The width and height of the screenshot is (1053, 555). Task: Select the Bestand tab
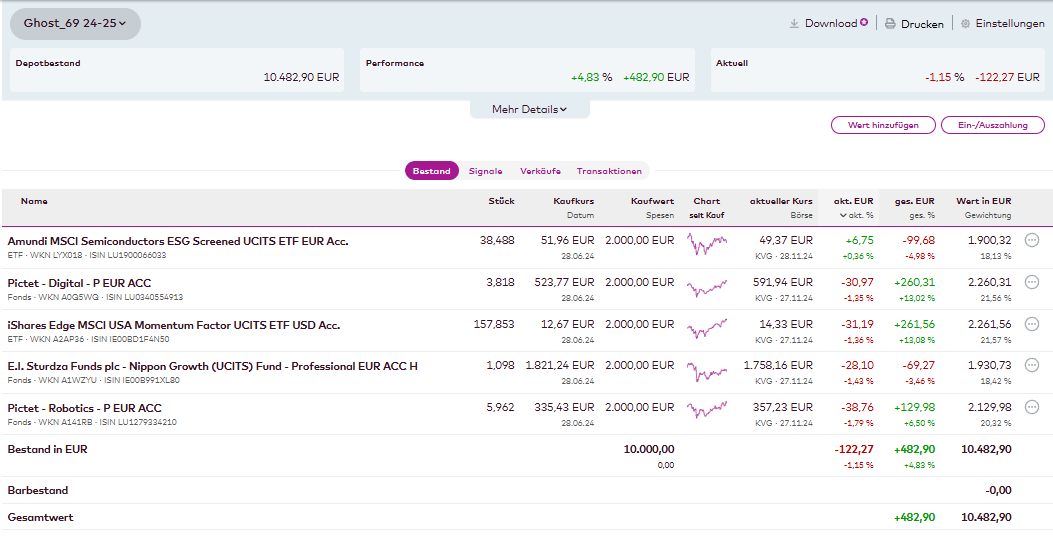[431, 171]
